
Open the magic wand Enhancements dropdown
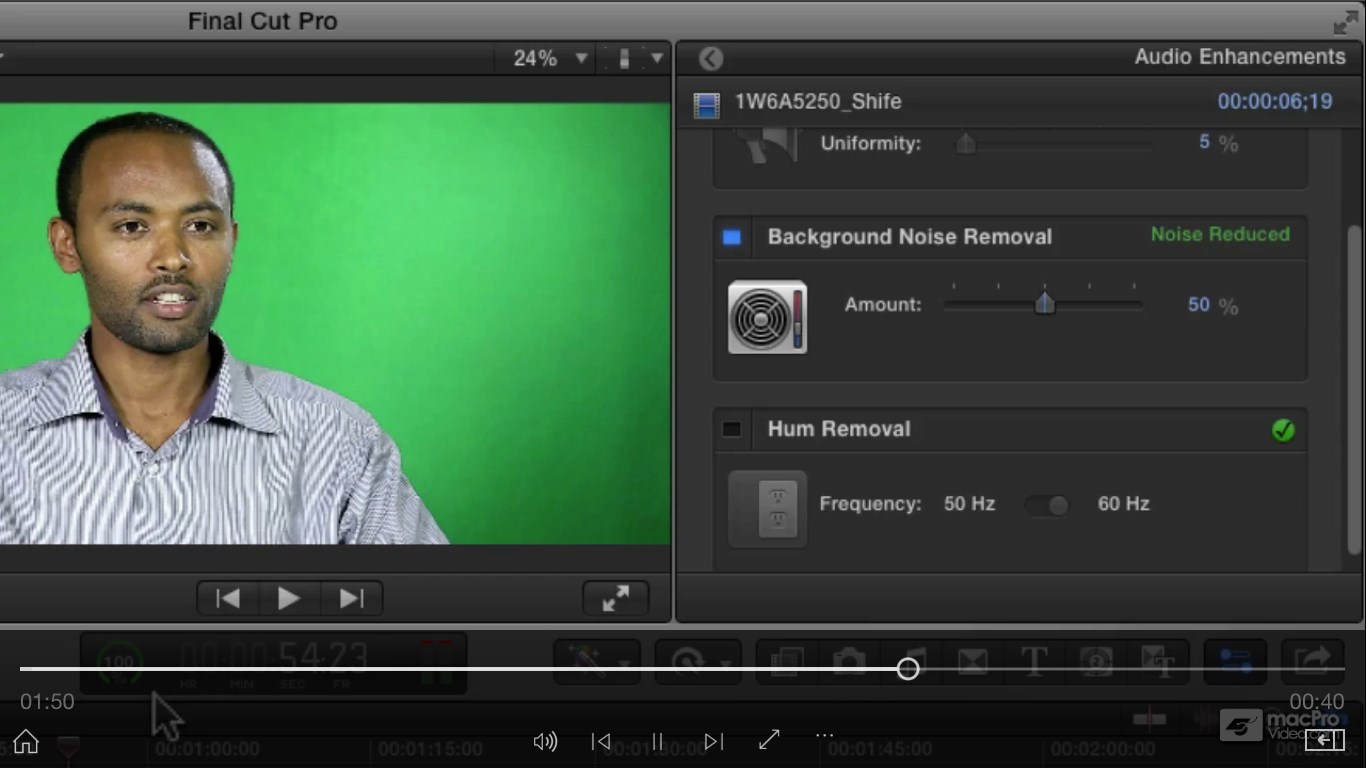click(x=598, y=662)
